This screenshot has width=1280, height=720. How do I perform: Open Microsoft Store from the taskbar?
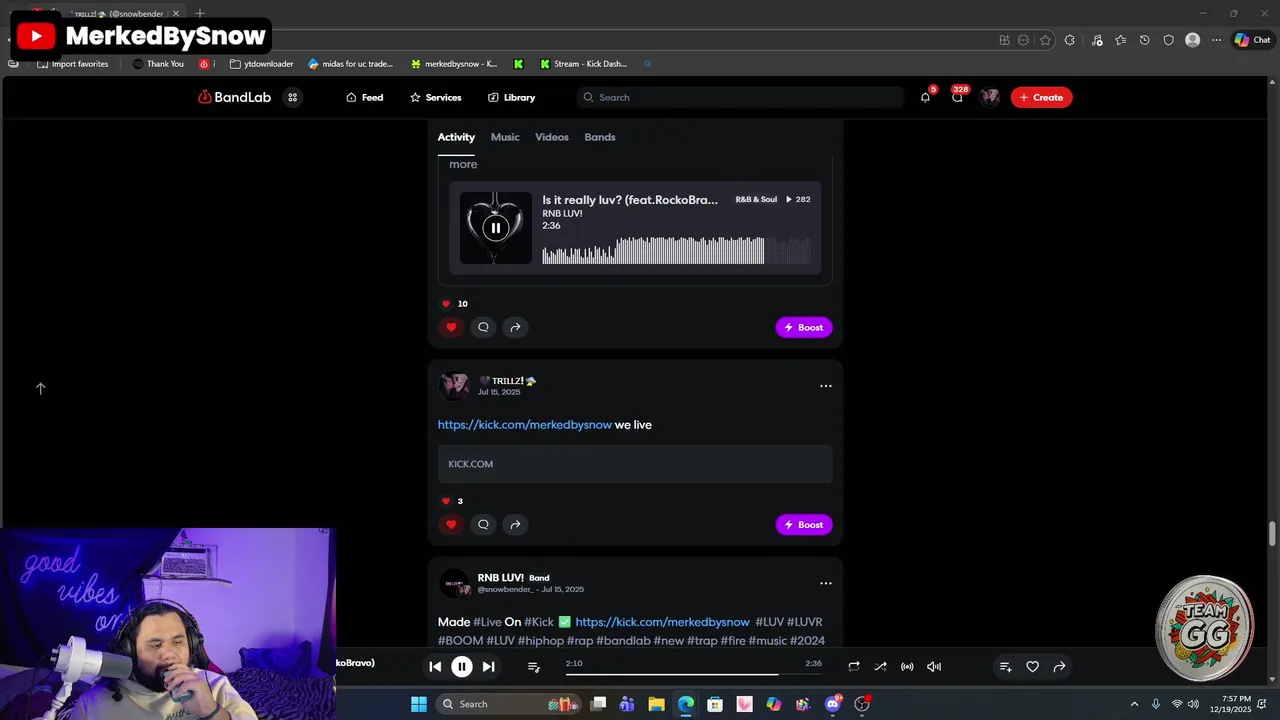tap(715, 704)
